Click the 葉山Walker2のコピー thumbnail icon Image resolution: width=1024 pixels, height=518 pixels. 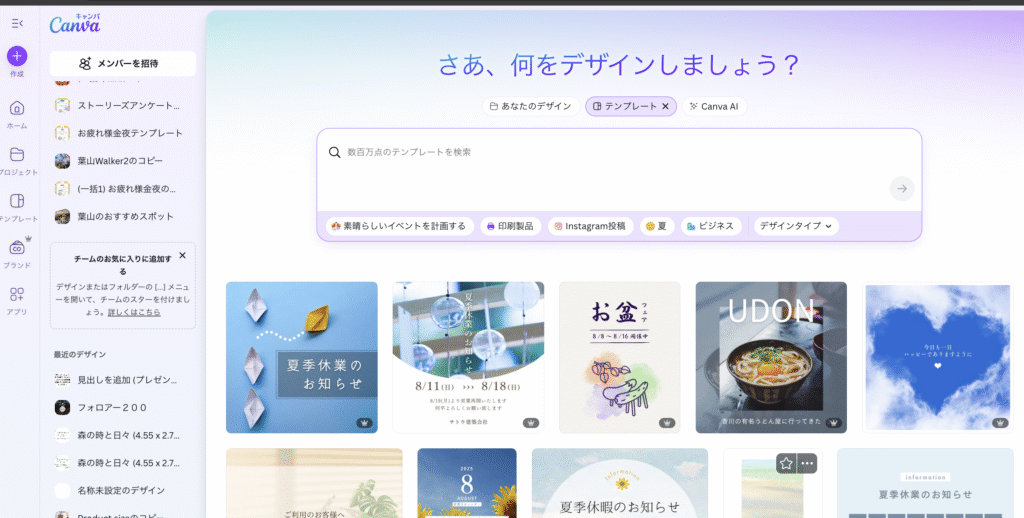(62, 161)
